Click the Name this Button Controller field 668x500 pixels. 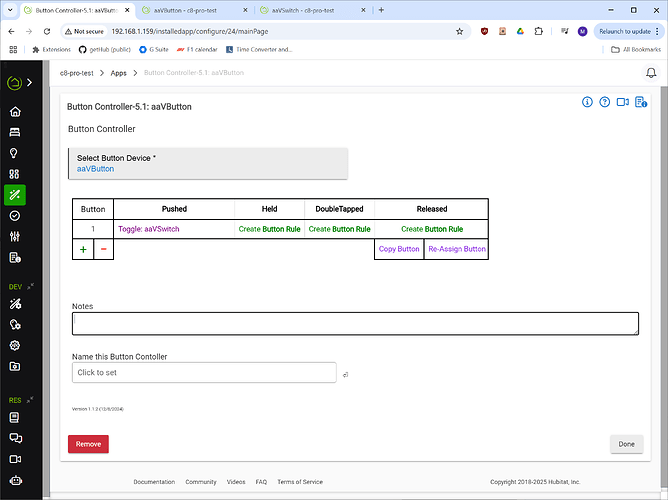204,373
